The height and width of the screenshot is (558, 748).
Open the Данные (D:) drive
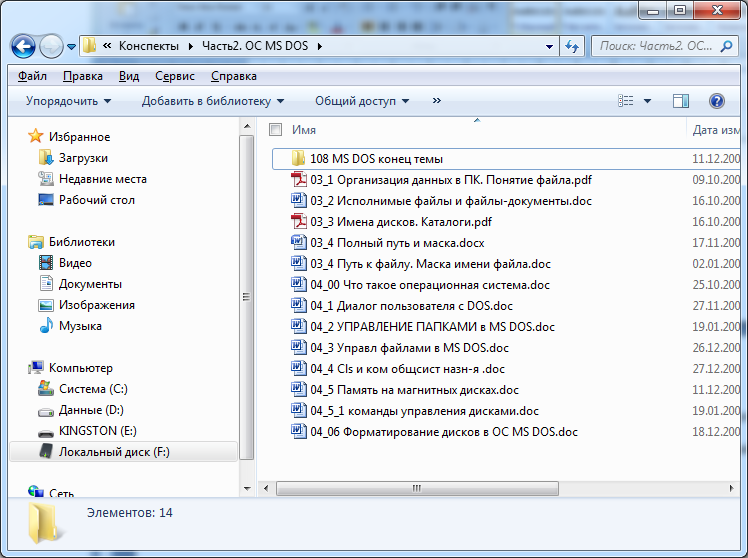[x=91, y=410]
